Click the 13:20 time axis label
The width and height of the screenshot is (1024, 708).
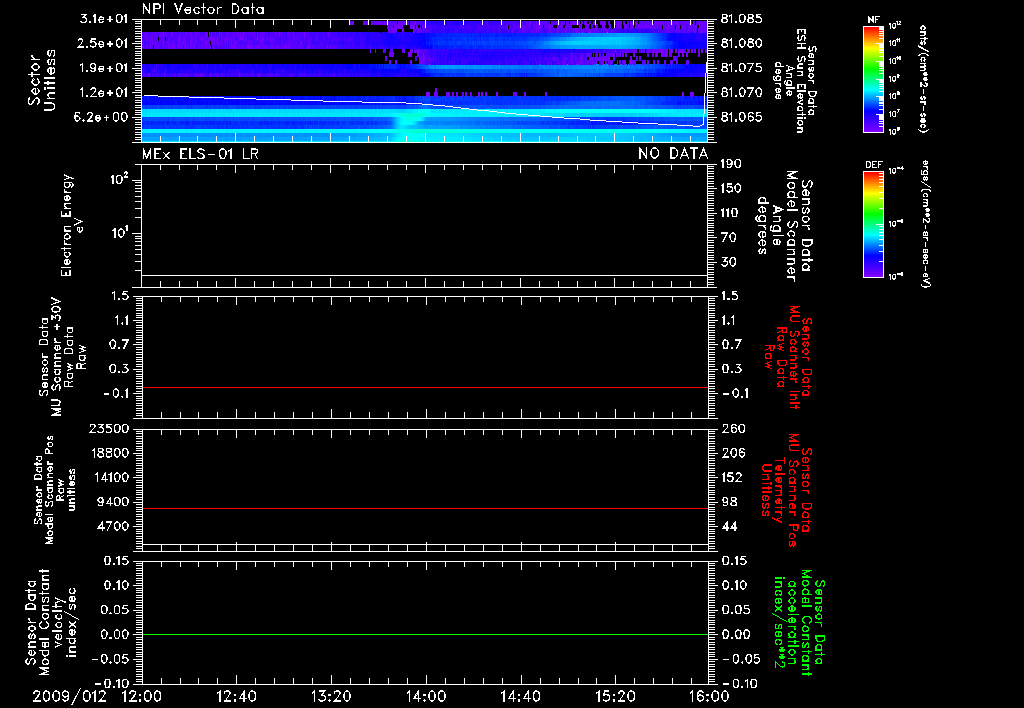[331, 696]
